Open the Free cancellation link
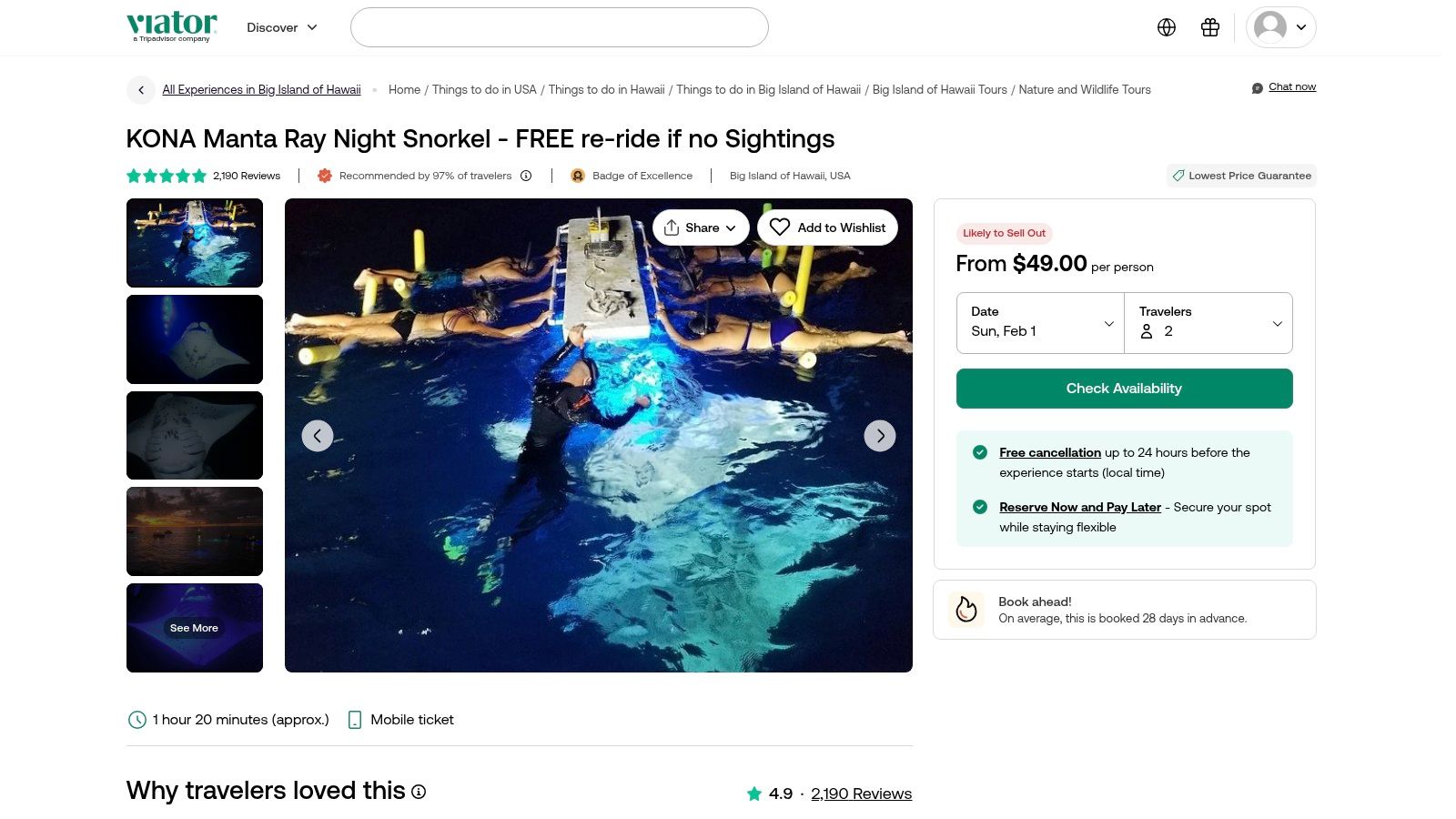This screenshot has height=819, width=1456. coord(1049,452)
